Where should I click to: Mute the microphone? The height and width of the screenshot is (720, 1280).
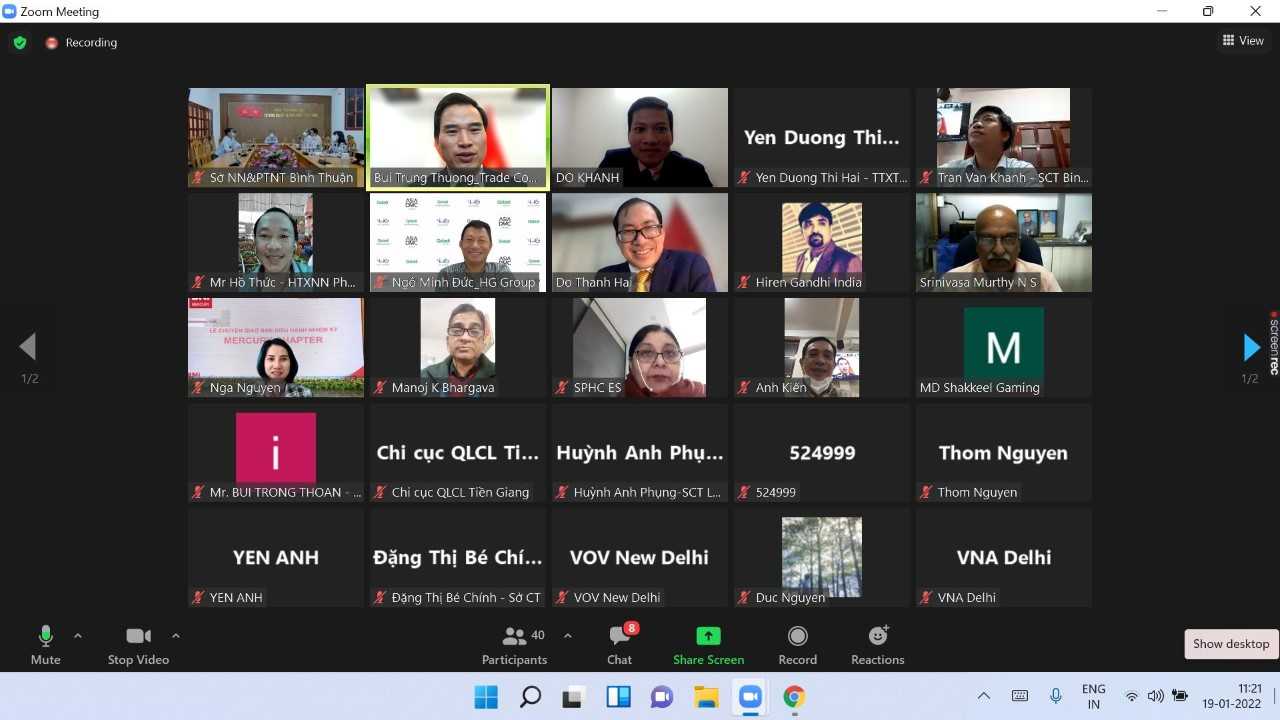[45, 644]
